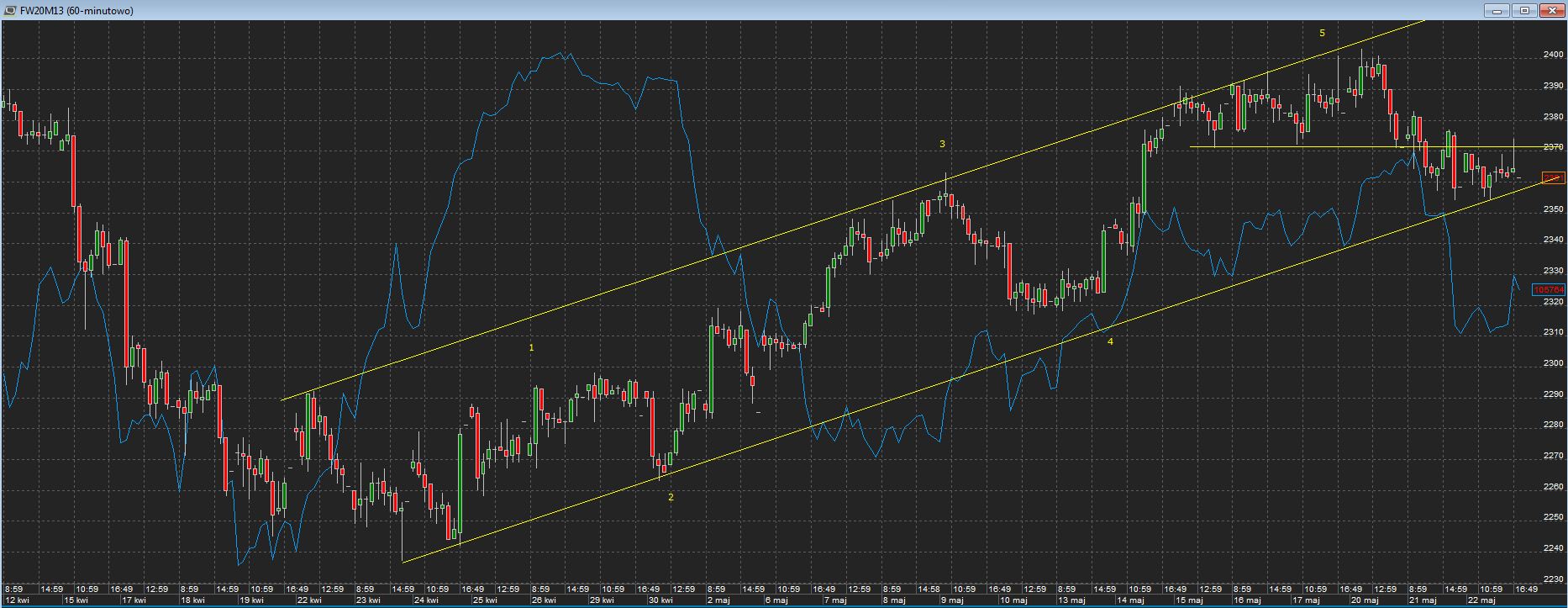Click the 2270 price axis label
The height and width of the screenshot is (608, 1568).
point(1554,456)
